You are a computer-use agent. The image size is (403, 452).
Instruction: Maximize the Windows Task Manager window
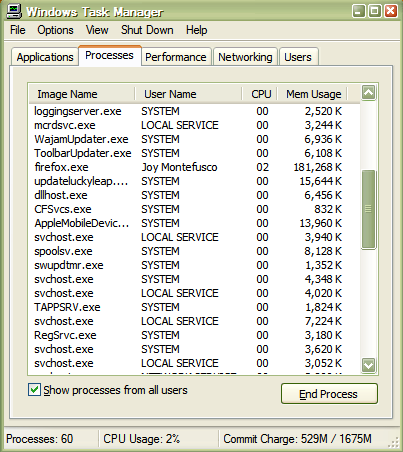(x=374, y=11)
